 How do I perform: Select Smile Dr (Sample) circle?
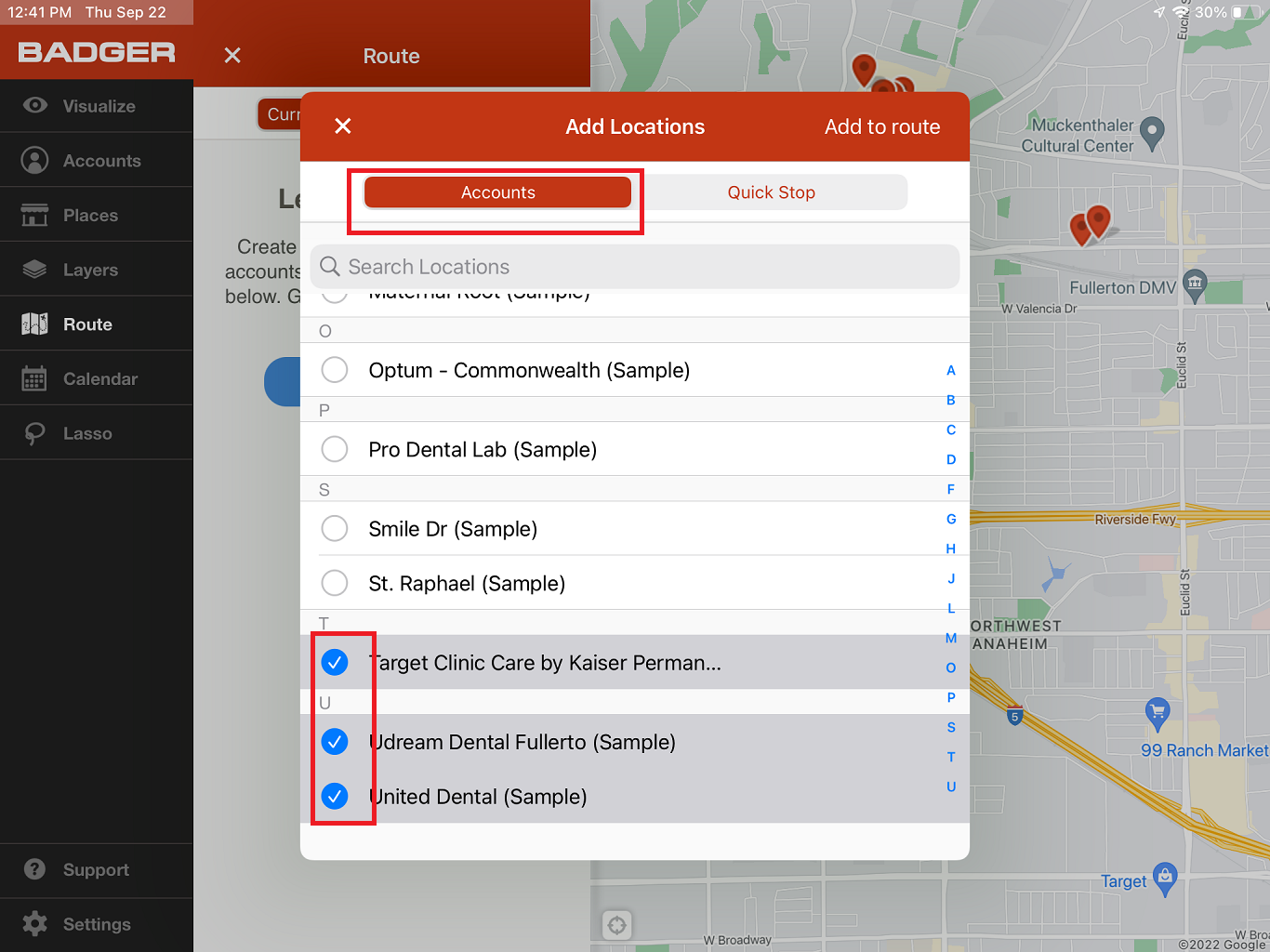[335, 529]
